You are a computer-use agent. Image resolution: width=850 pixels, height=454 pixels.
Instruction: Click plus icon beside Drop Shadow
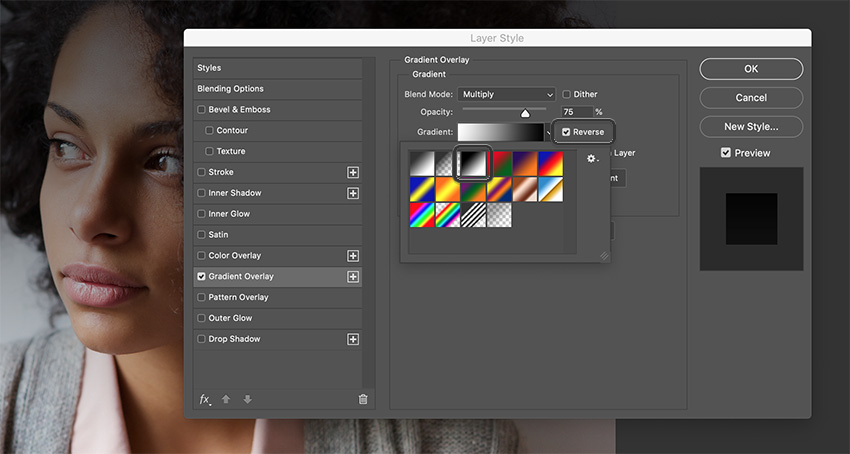pos(353,340)
